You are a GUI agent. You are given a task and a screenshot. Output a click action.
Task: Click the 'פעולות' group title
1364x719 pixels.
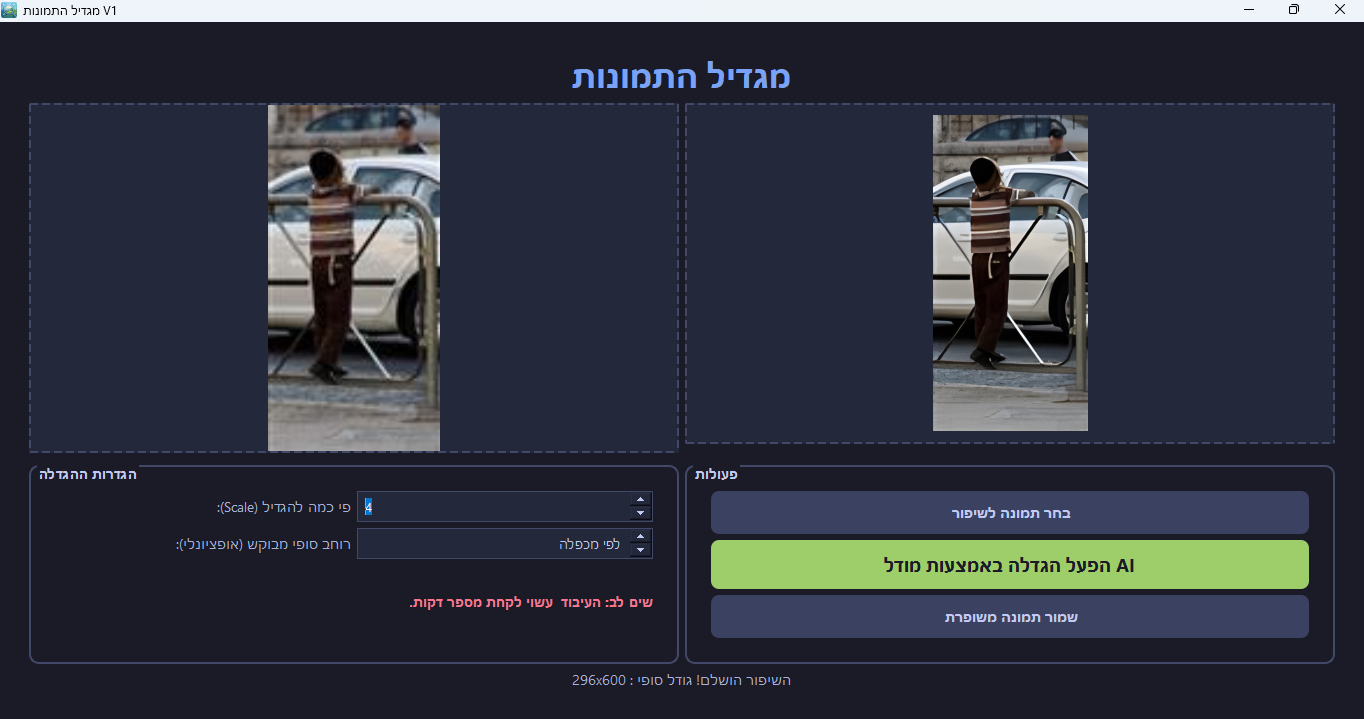tap(716, 474)
